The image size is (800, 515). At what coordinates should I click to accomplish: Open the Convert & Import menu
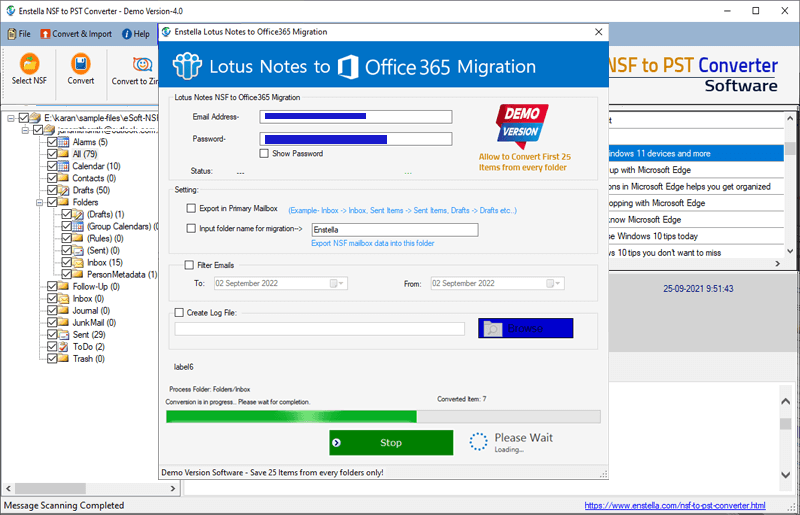point(76,34)
